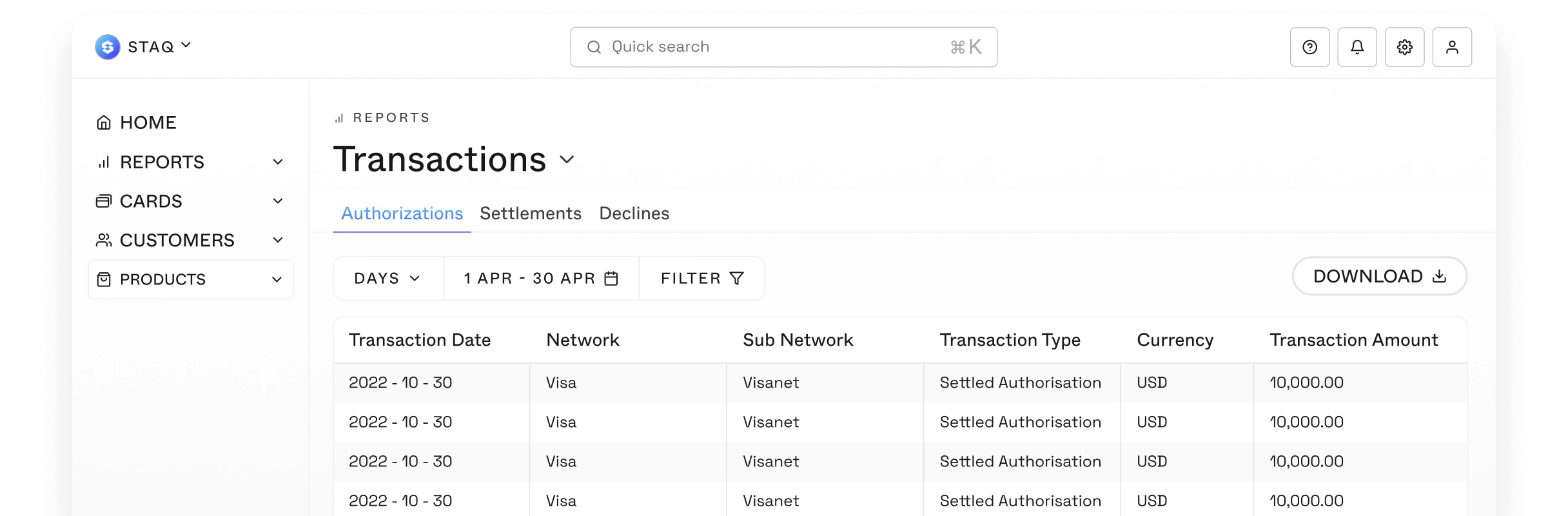The height and width of the screenshot is (516, 1568).
Task: Click the calendar icon in date range
Action: [x=611, y=279]
